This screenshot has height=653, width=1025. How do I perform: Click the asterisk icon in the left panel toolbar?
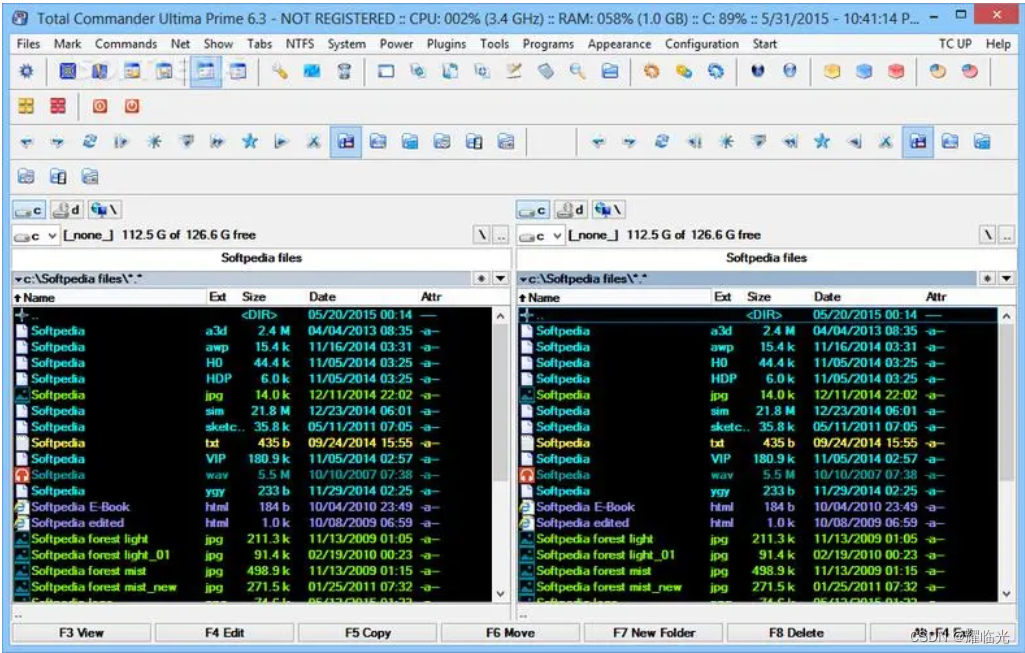tap(154, 141)
